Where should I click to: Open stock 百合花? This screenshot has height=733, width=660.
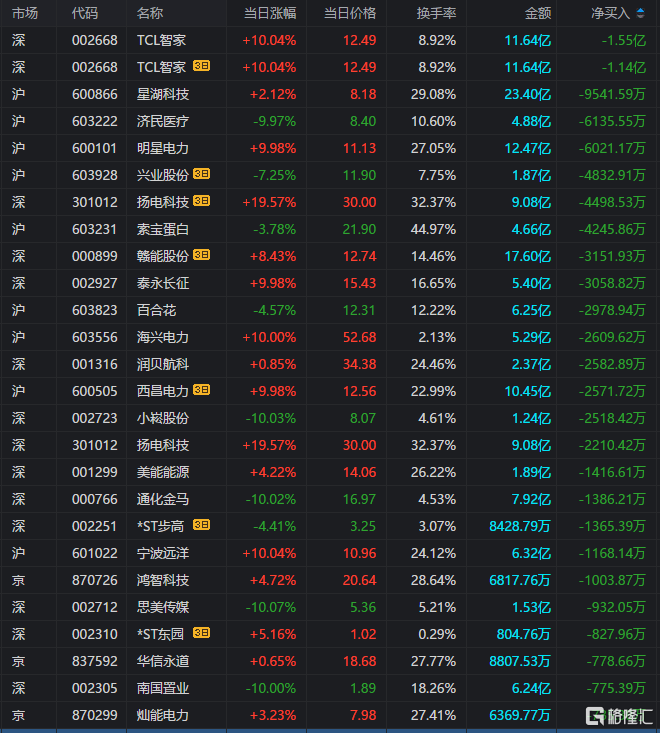pyautogui.click(x=156, y=310)
